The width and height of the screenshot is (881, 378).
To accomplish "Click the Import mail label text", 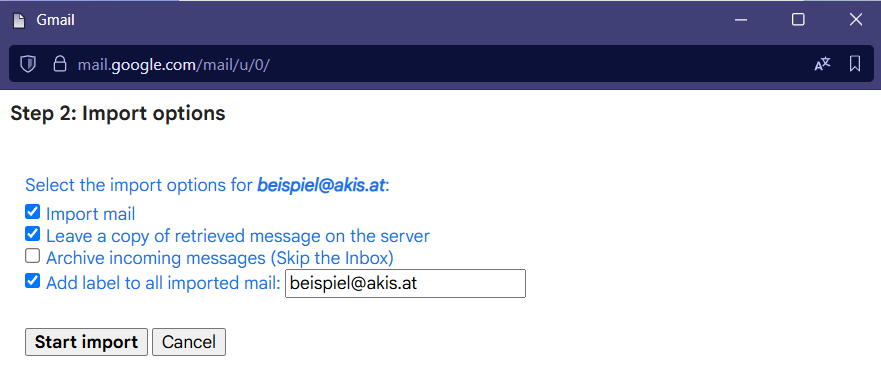I will [90, 214].
